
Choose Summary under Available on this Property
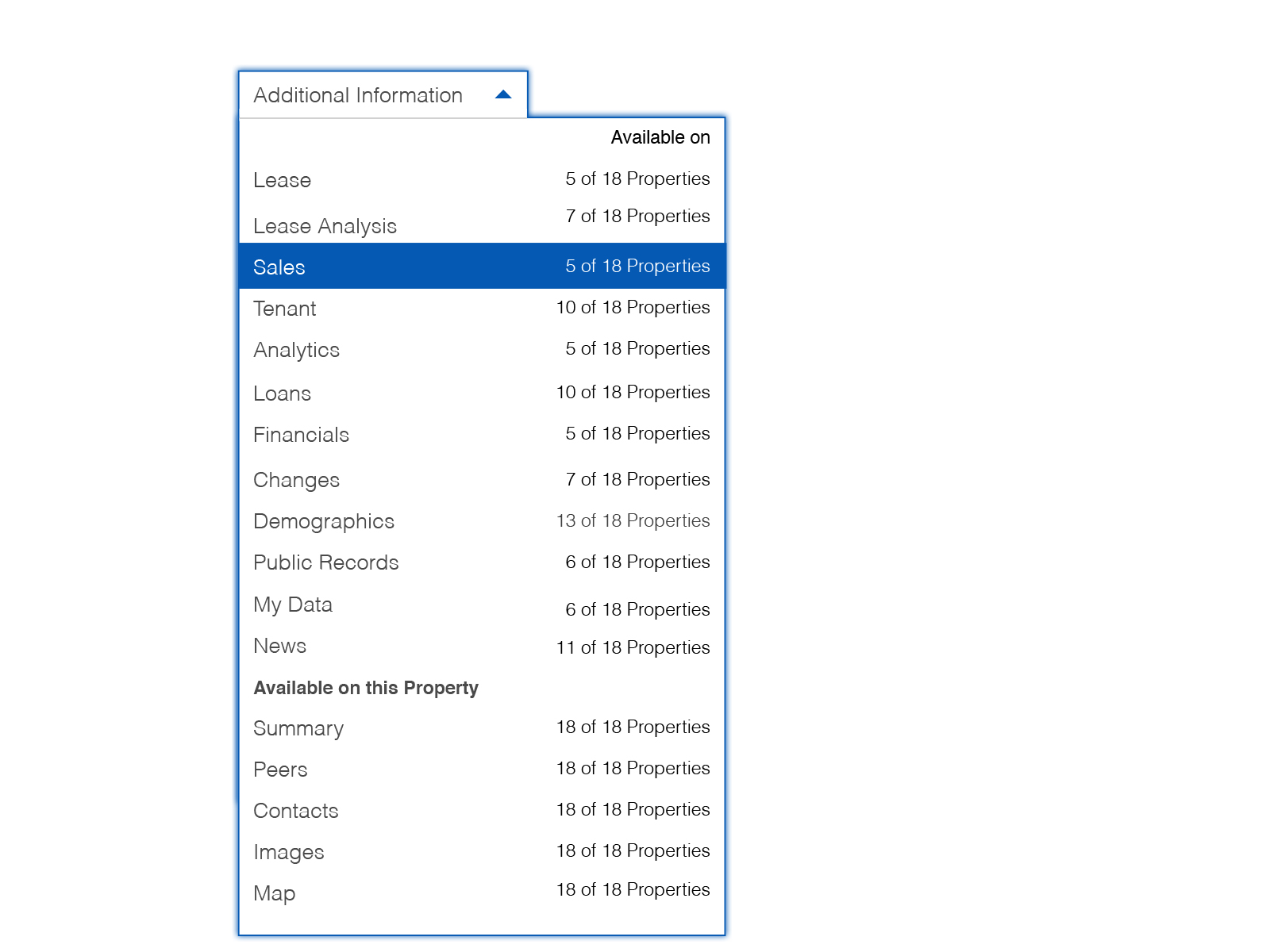[298, 728]
